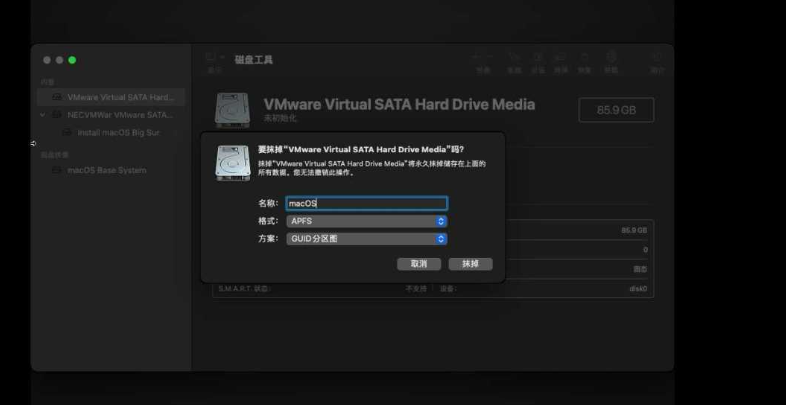Click the 抹掉 button in the erase dialog
786x405 pixels.
470,264
